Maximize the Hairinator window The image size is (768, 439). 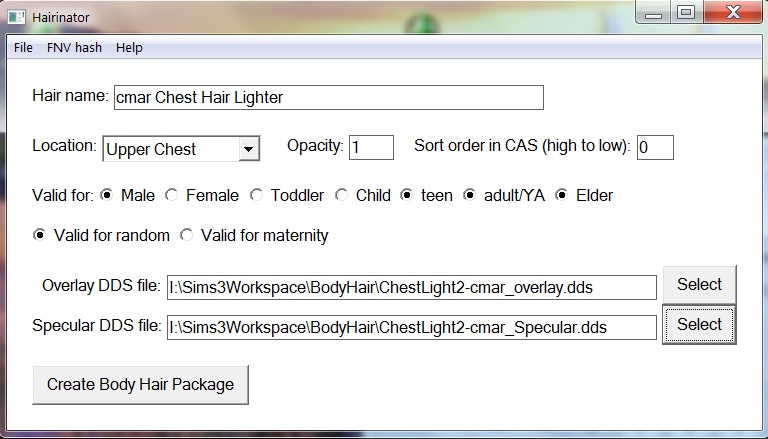point(687,12)
